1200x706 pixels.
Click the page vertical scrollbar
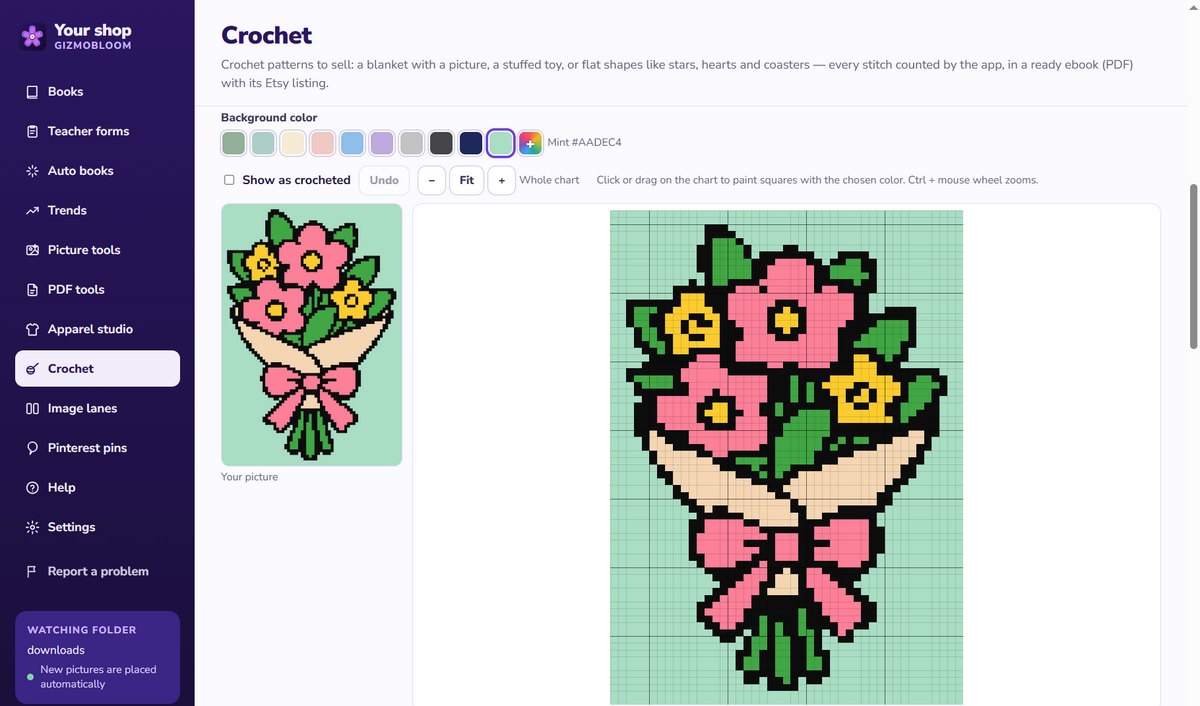point(1193,266)
